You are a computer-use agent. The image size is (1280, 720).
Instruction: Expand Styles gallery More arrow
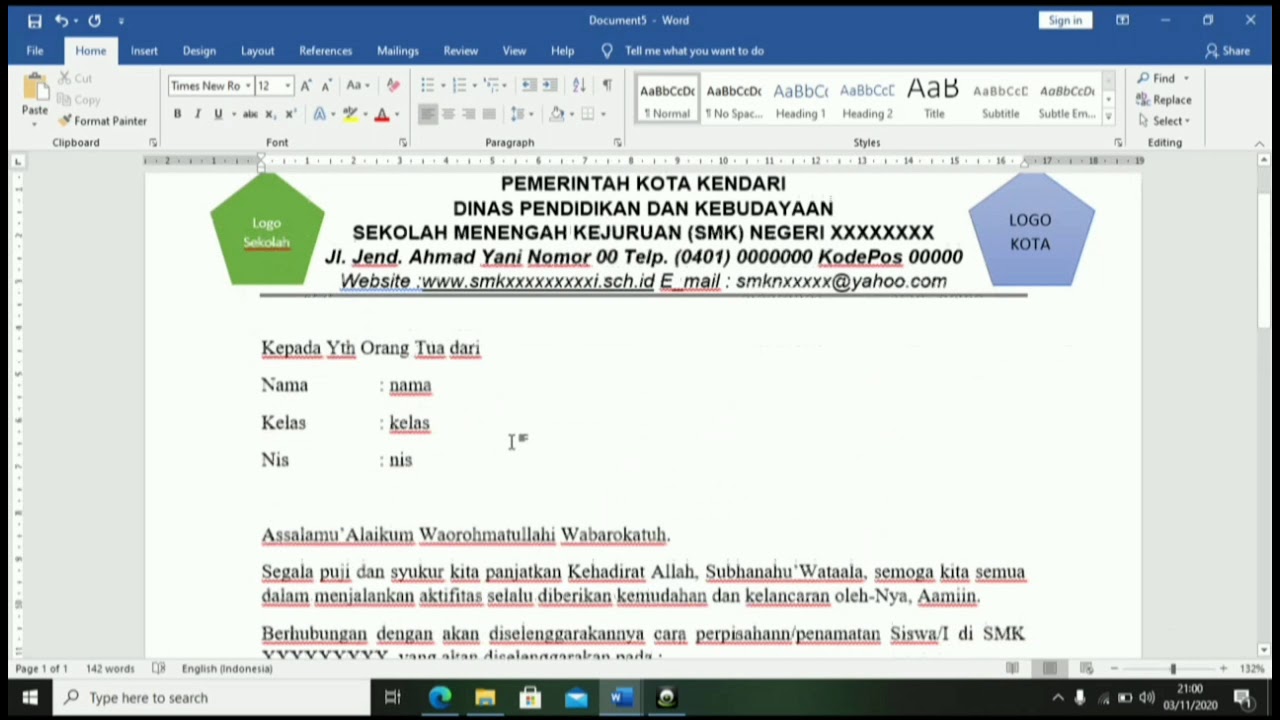[x=1108, y=118]
